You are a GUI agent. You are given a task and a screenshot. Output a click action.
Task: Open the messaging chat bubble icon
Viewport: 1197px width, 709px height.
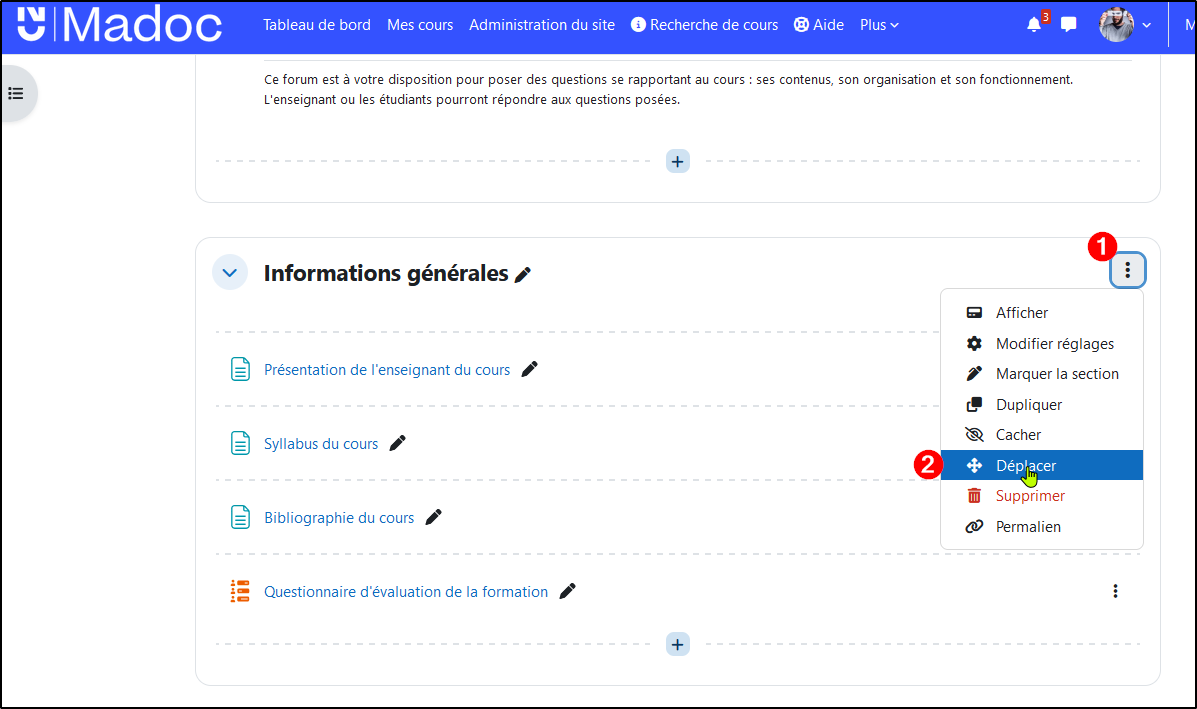click(1069, 25)
